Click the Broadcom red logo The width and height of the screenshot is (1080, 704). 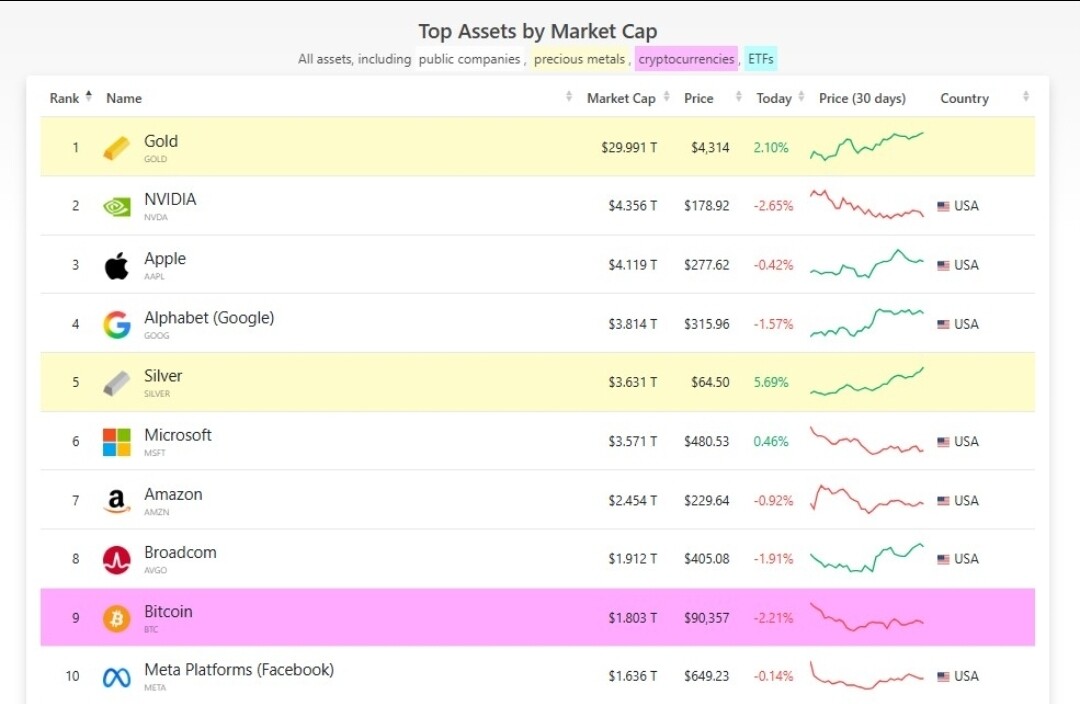point(116,560)
